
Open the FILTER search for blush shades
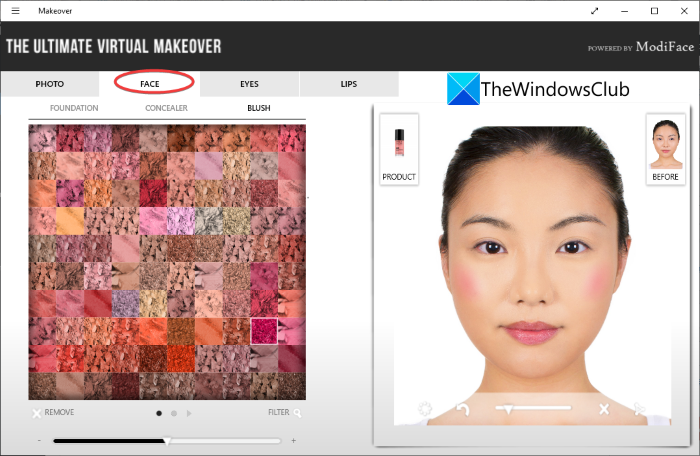tap(285, 413)
